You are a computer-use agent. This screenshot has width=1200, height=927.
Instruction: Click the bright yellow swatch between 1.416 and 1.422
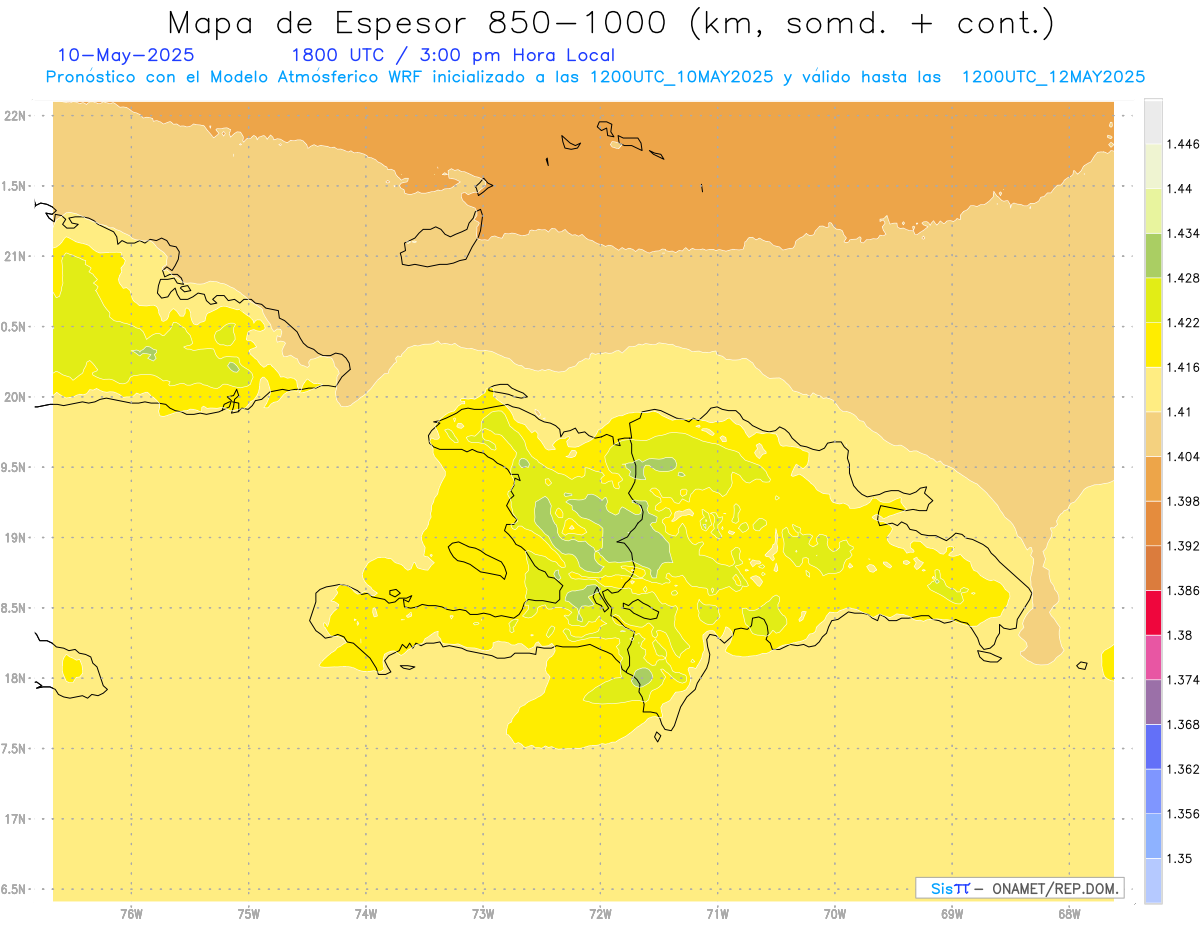pos(1153,345)
